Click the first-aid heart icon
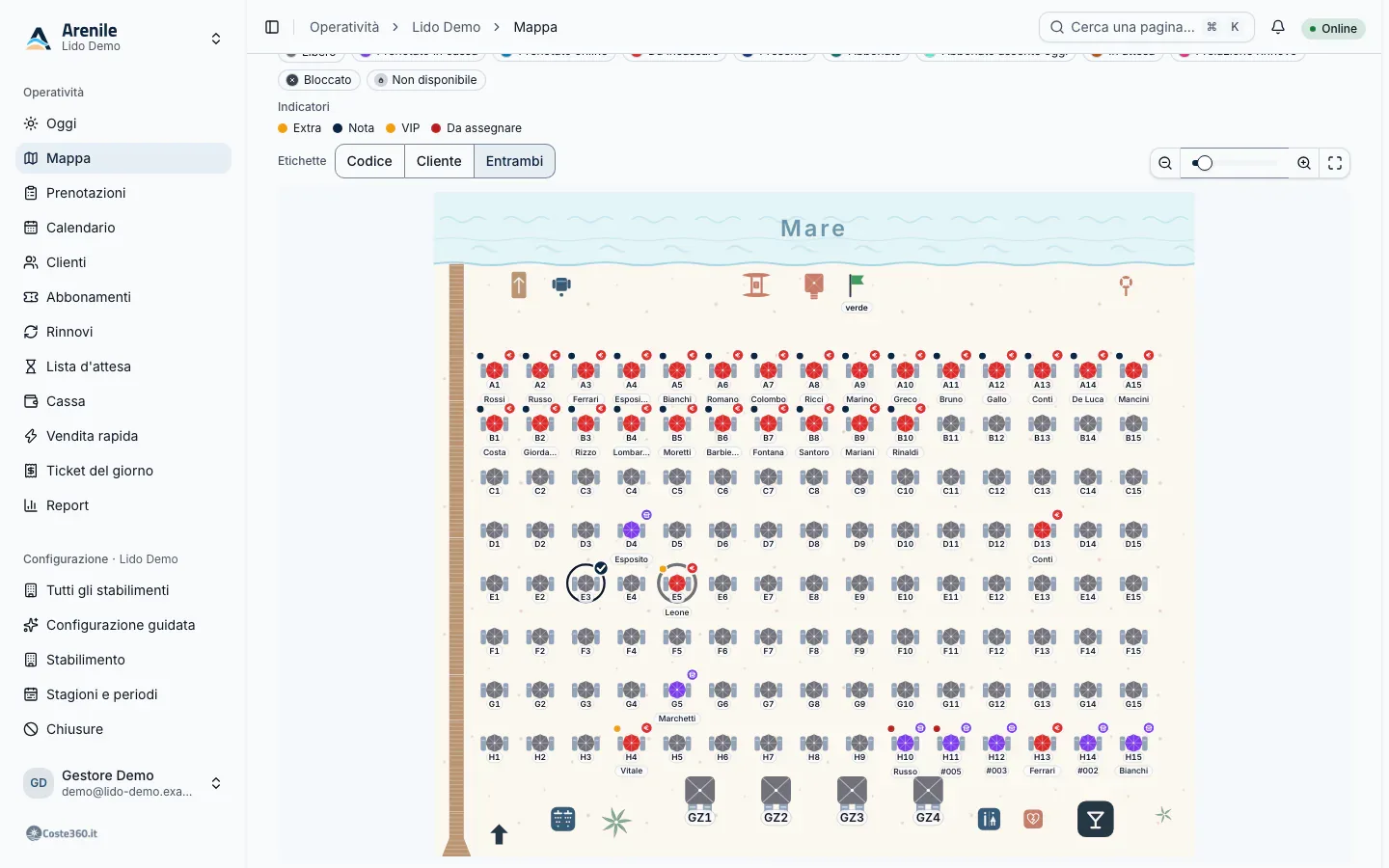 (x=1033, y=819)
